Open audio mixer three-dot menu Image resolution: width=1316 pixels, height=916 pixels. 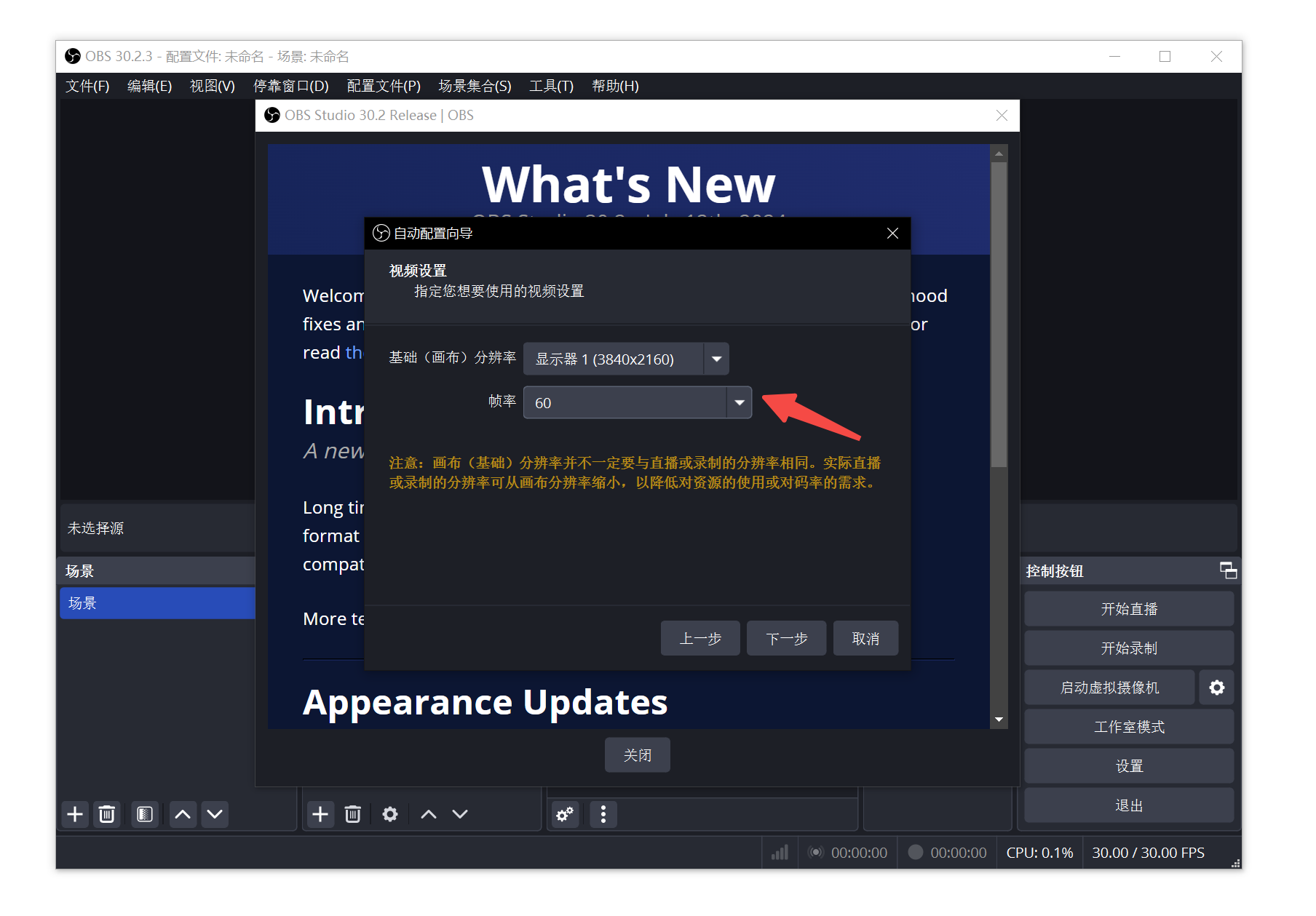(x=603, y=814)
